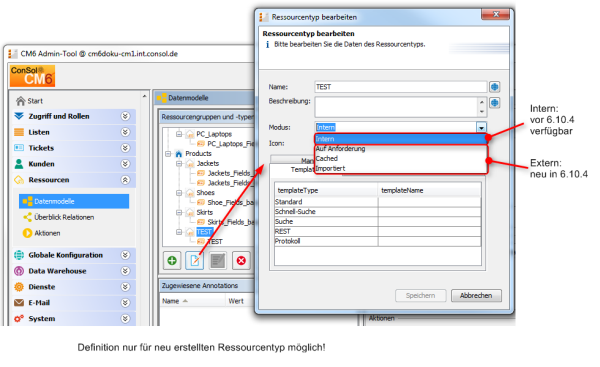600x367 pixels.
Task: Expand the Data Warehouse chevron
Action: [125, 271]
